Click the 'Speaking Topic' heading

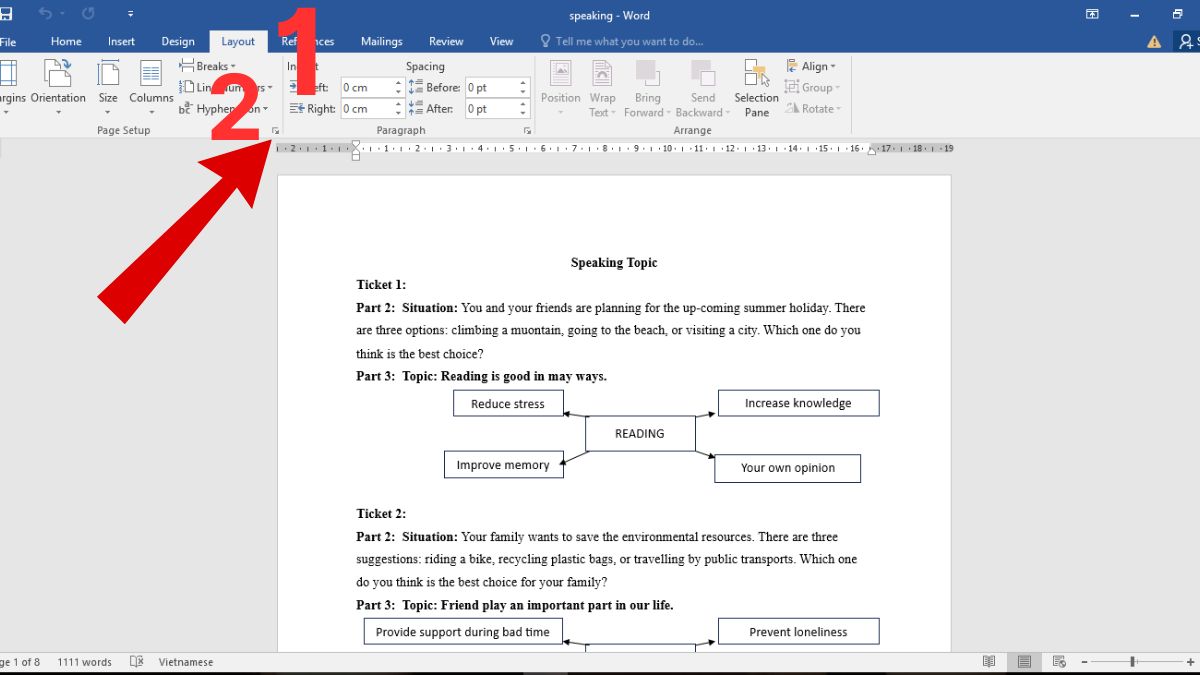(614, 263)
